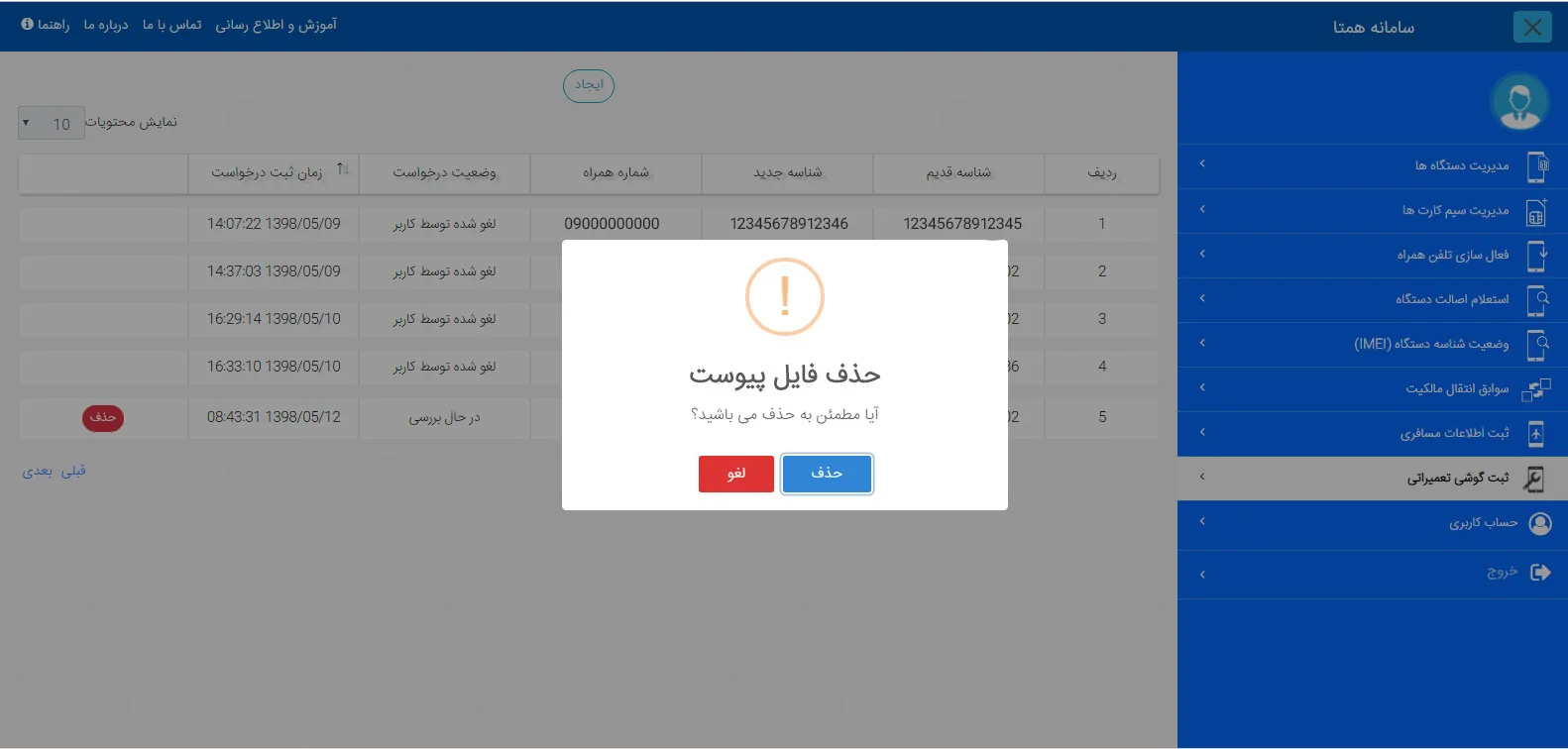This screenshot has width=1568, height=749.
Task: Click the خروج text
Action: click(x=1503, y=572)
